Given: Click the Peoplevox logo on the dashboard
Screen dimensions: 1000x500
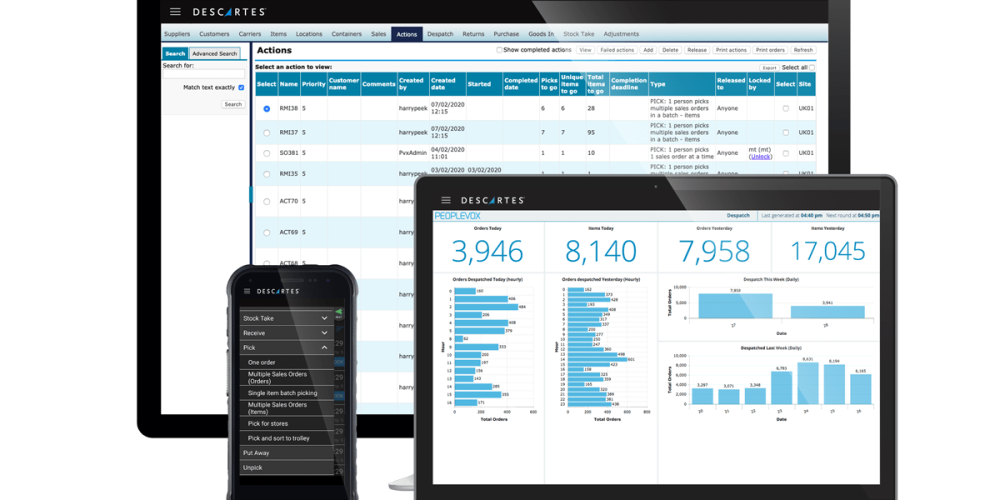Looking at the screenshot, I should (459, 215).
